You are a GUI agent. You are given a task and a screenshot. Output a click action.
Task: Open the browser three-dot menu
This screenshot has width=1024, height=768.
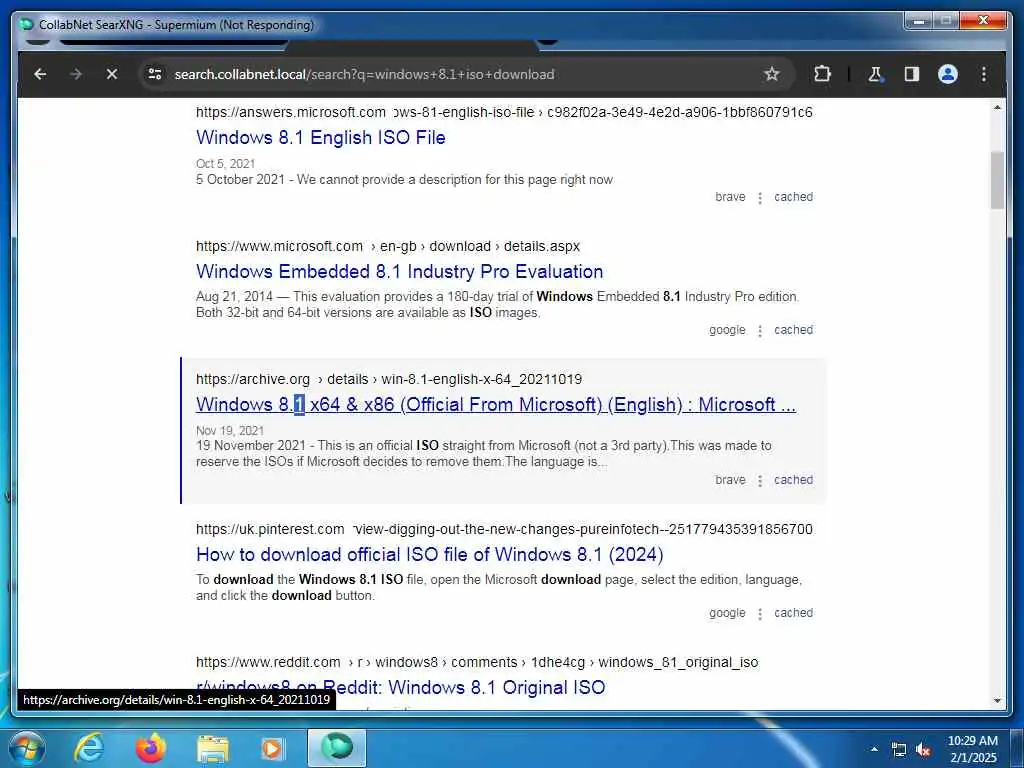point(984,74)
